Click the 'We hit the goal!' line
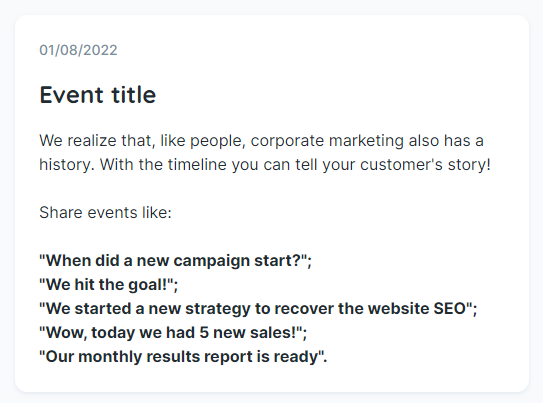Image resolution: width=543 pixels, height=403 pixels. point(108,285)
